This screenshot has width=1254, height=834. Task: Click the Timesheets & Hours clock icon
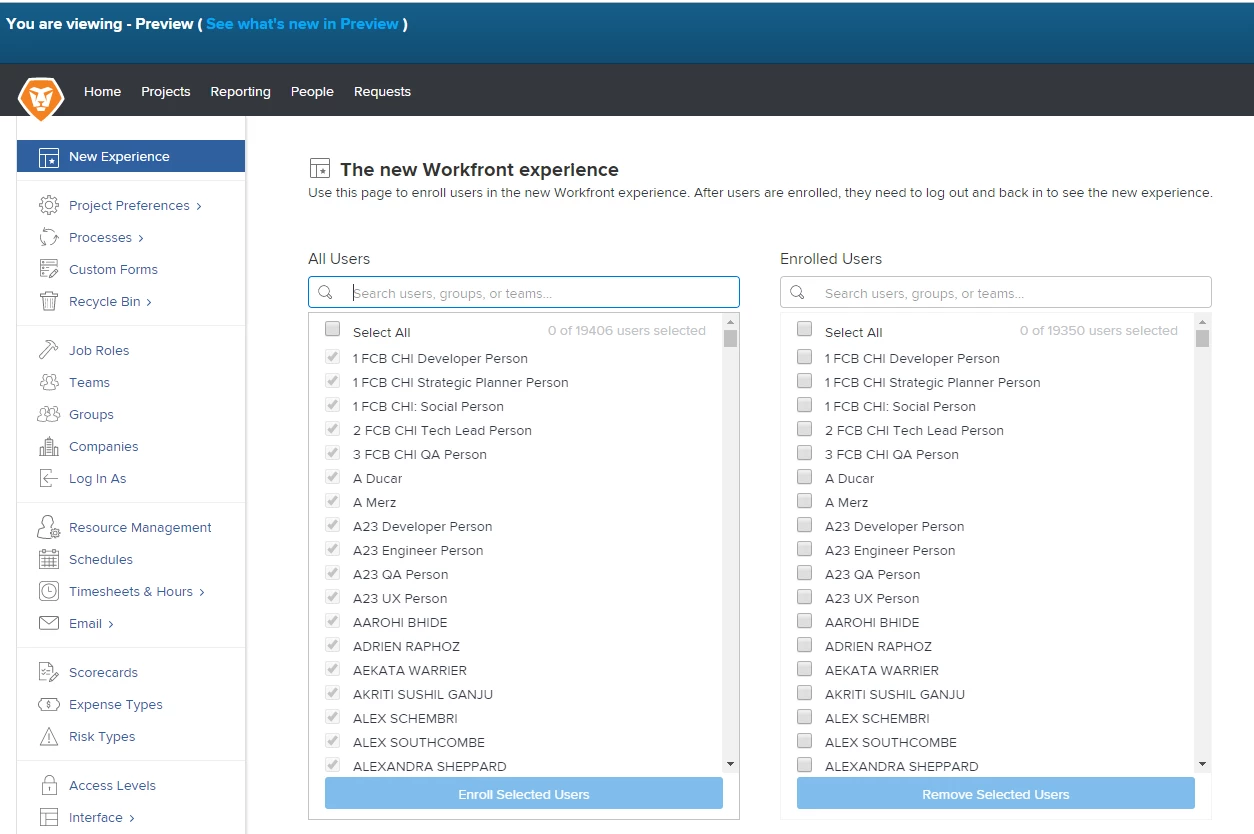pyautogui.click(x=48, y=591)
